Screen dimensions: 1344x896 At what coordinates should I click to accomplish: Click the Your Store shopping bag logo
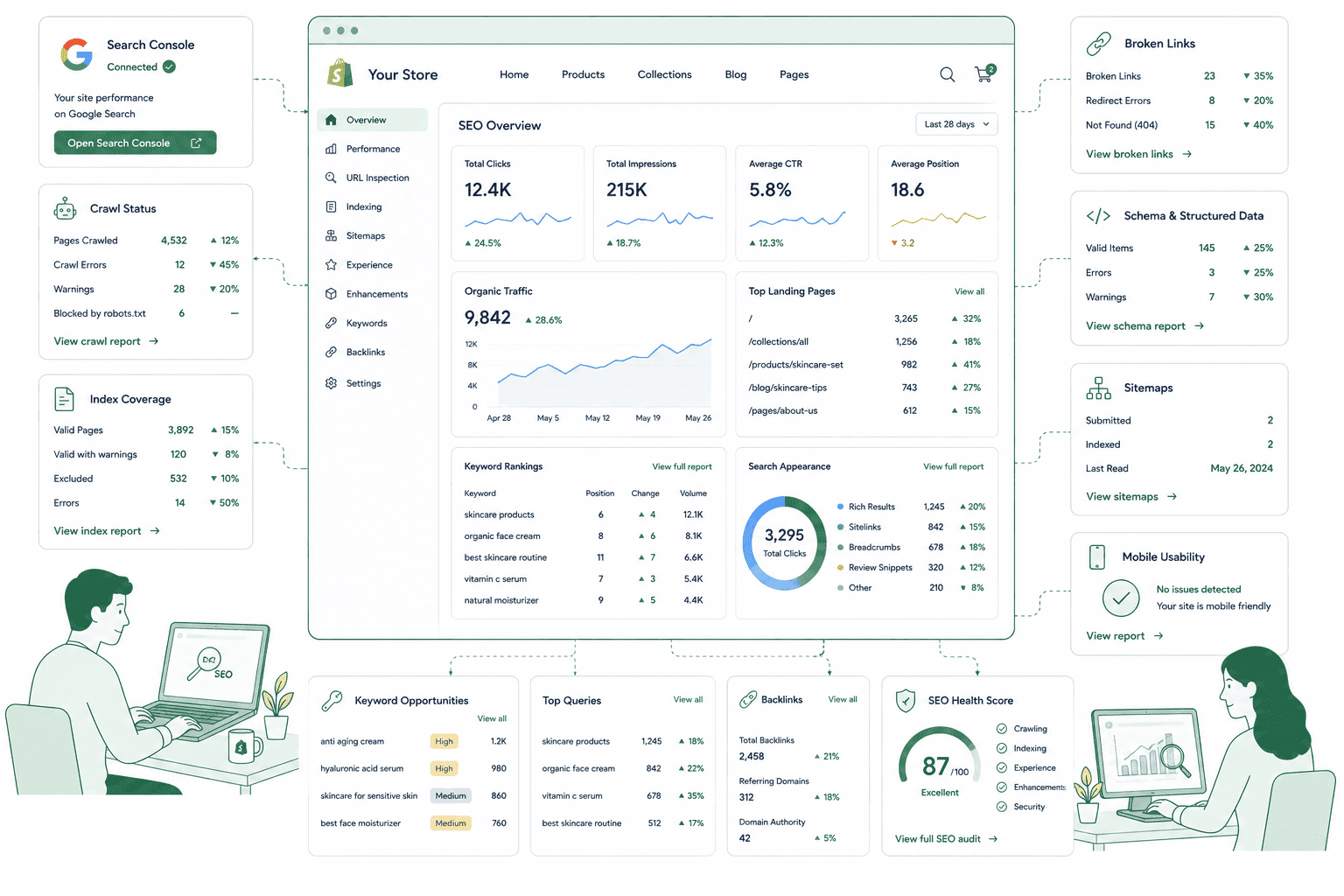point(339,73)
